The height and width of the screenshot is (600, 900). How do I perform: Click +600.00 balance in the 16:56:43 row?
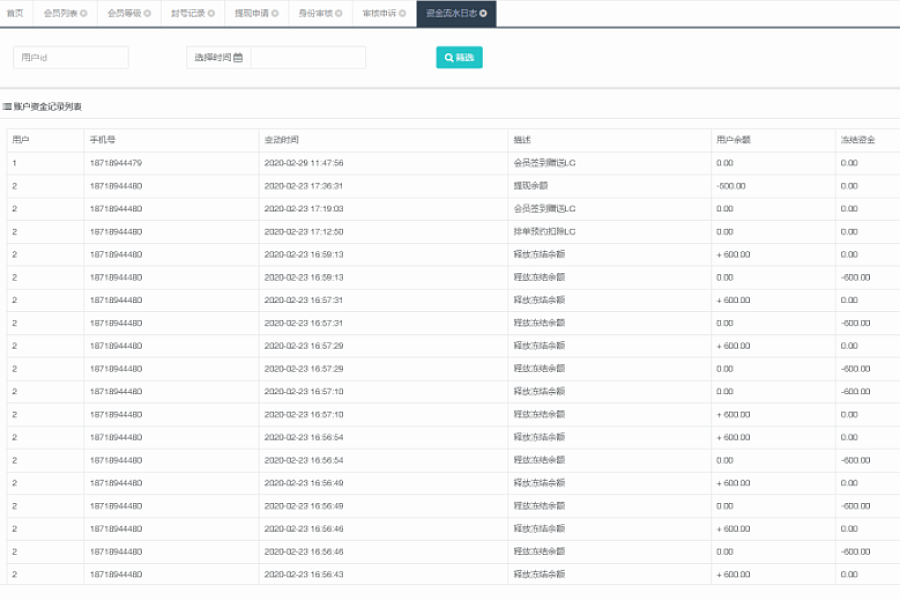734,575
